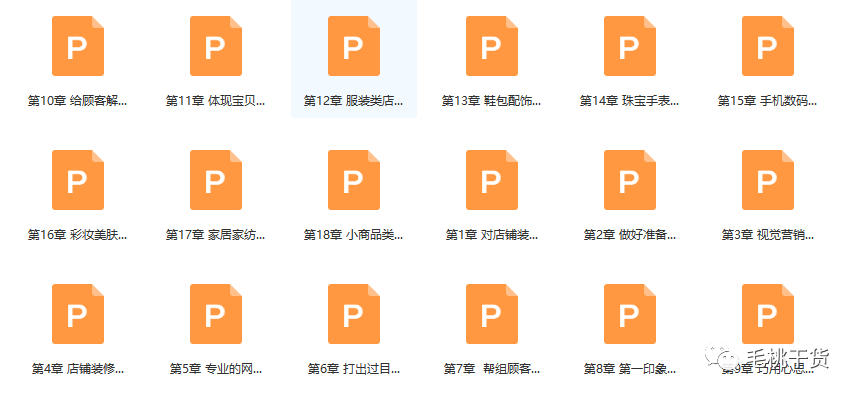857x396 pixels.
Task: Click the file name 第18章 小商品类...
Action: tap(354, 235)
